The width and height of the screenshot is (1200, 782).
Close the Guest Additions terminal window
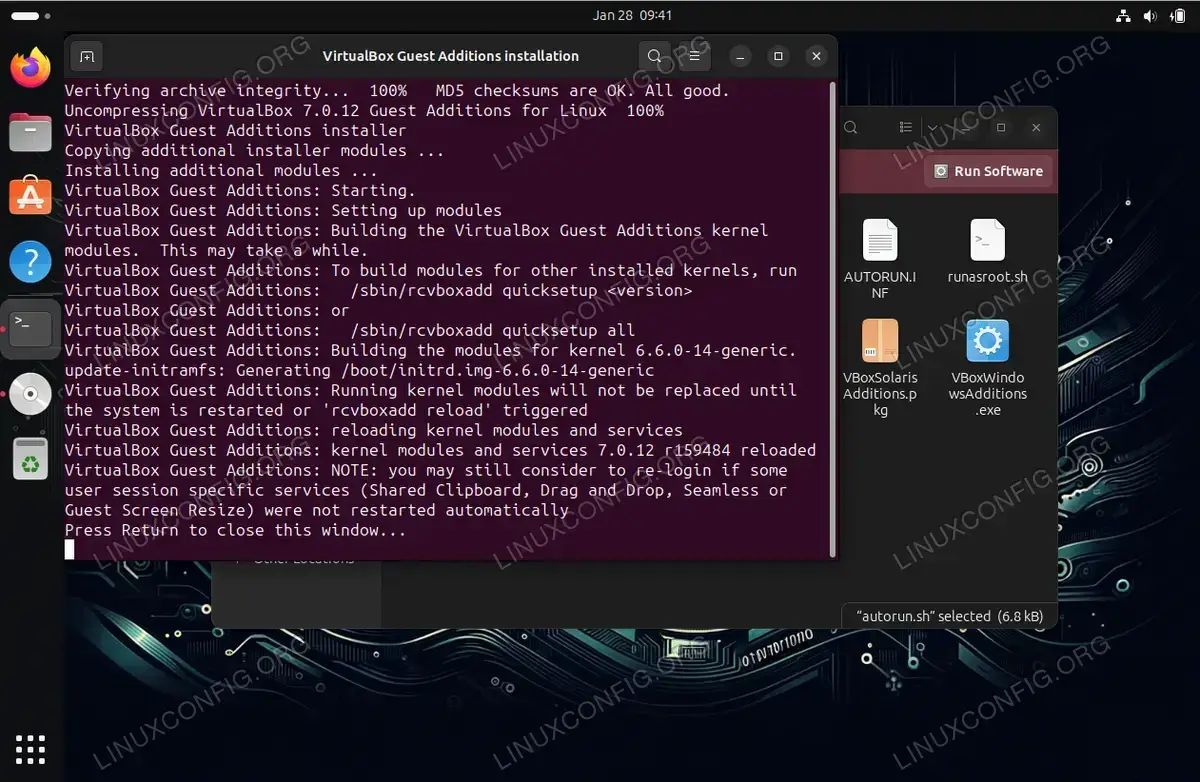tap(816, 56)
